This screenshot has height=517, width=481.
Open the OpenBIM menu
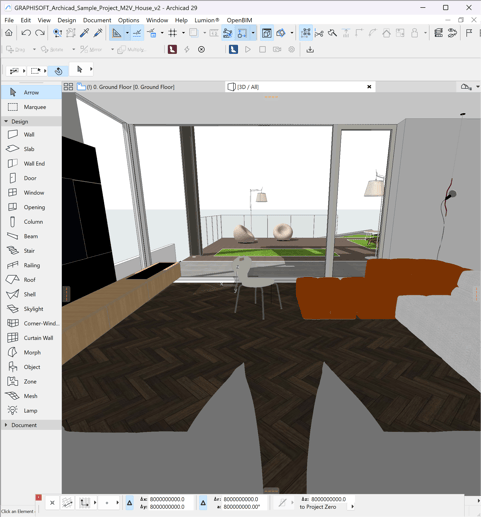(239, 20)
